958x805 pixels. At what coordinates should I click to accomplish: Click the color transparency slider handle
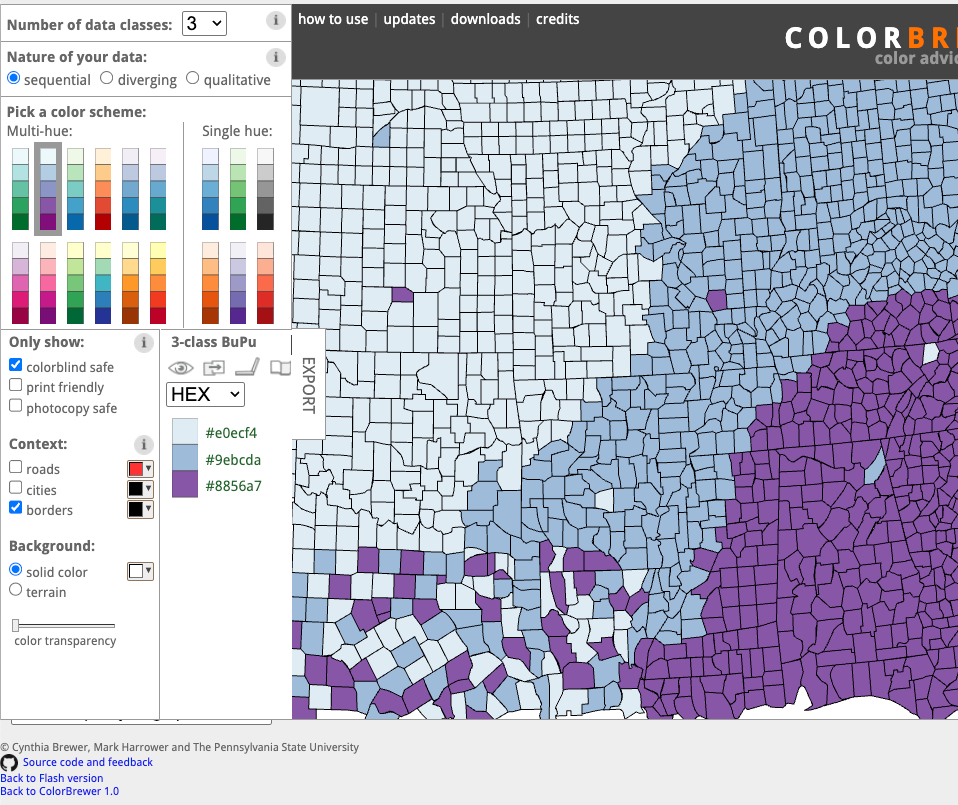16,625
